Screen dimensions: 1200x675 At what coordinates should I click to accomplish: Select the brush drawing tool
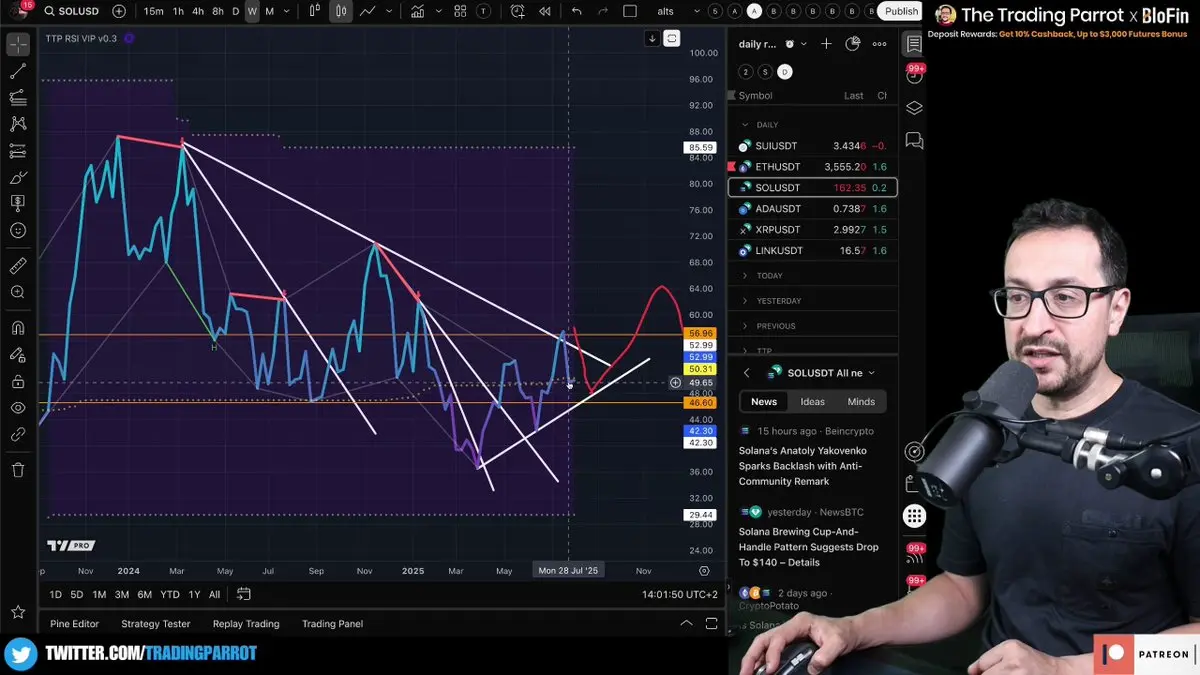pos(18,178)
